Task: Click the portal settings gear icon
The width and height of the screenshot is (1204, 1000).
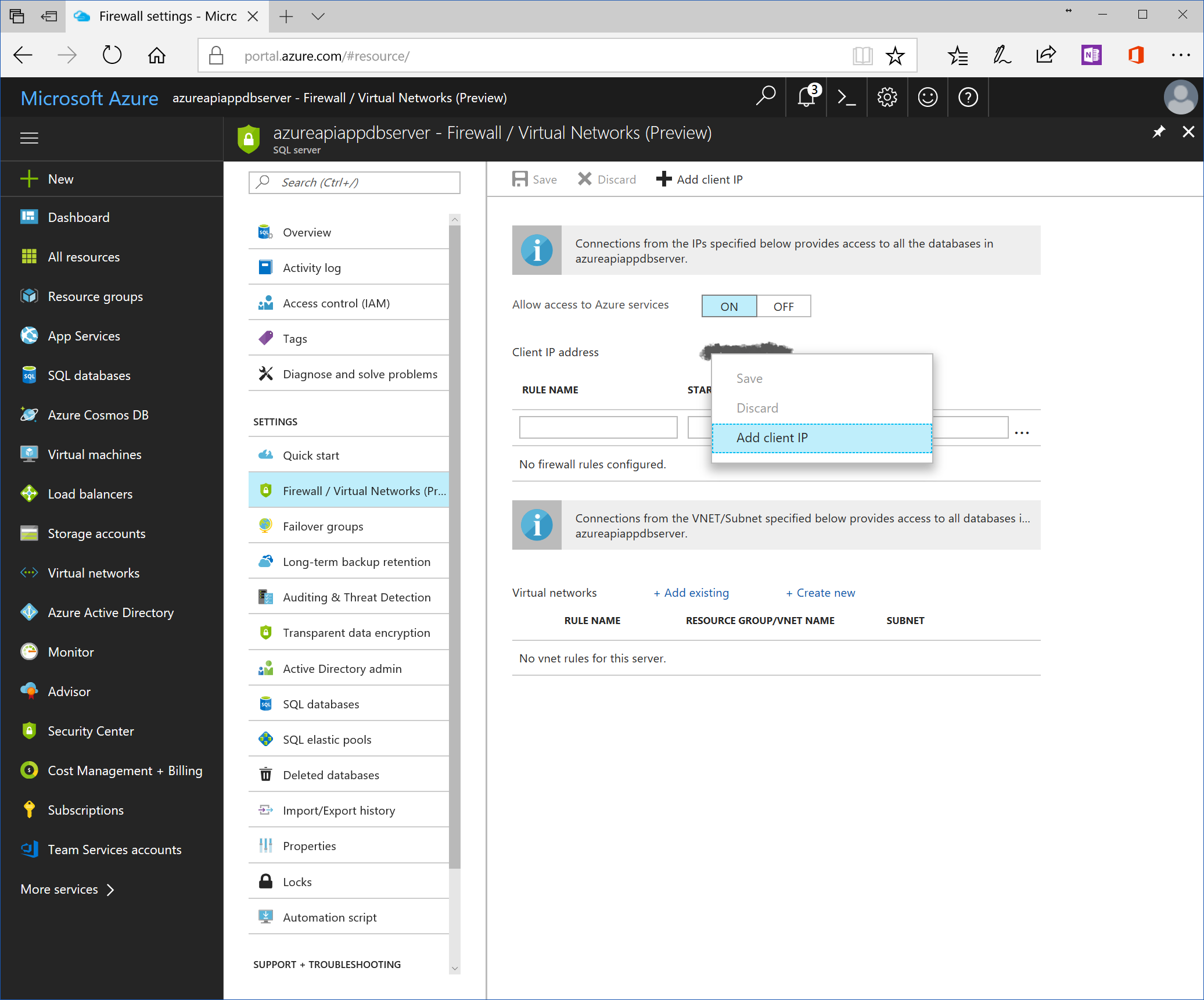Action: coord(887,98)
